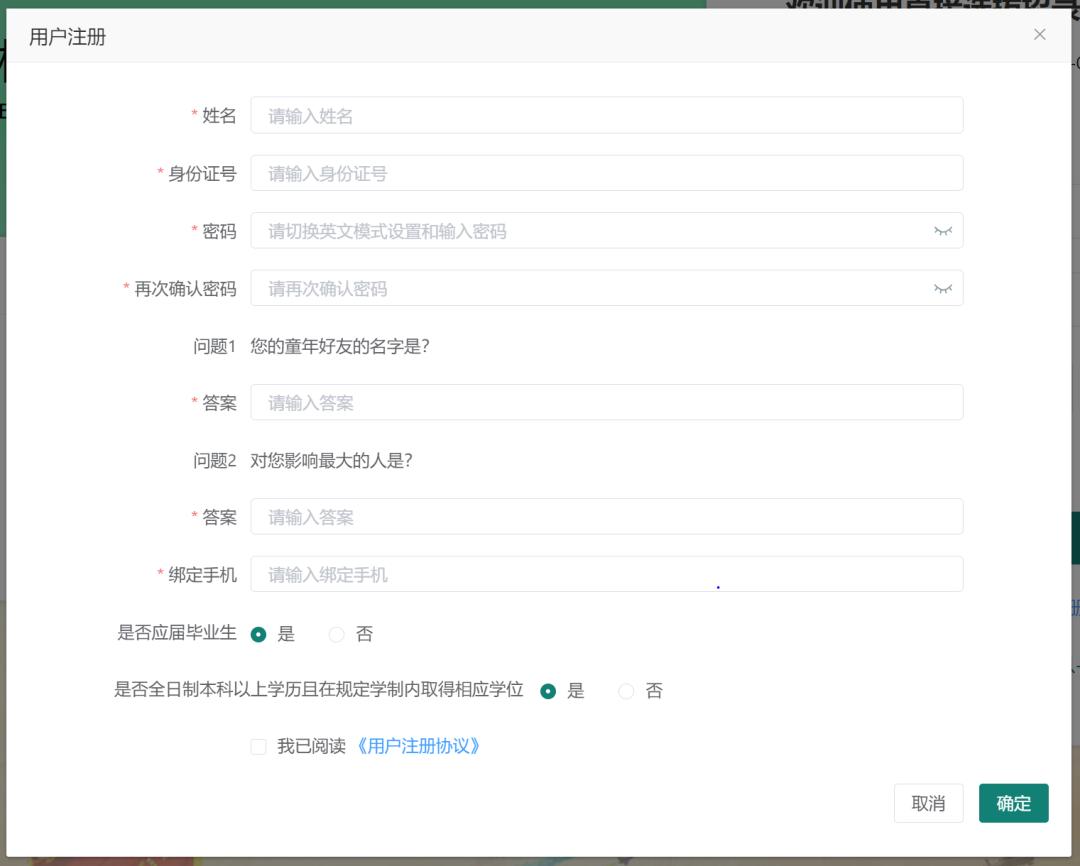Reveal the confirm password field contents

coord(943,288)
